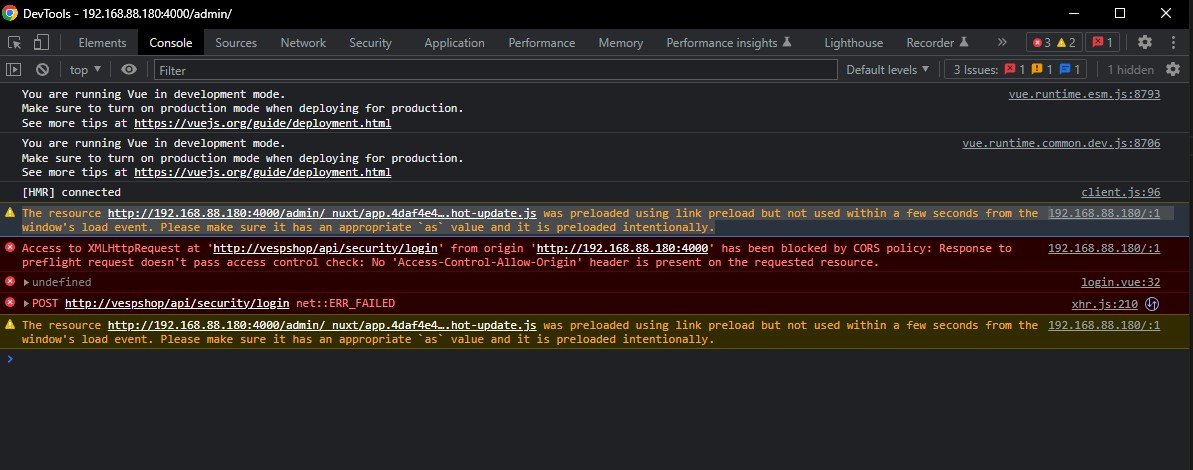Open 192.168.88.180/:1 link on CORS error row
This screenshot has width=1193, height=470.
point(1104,248)
